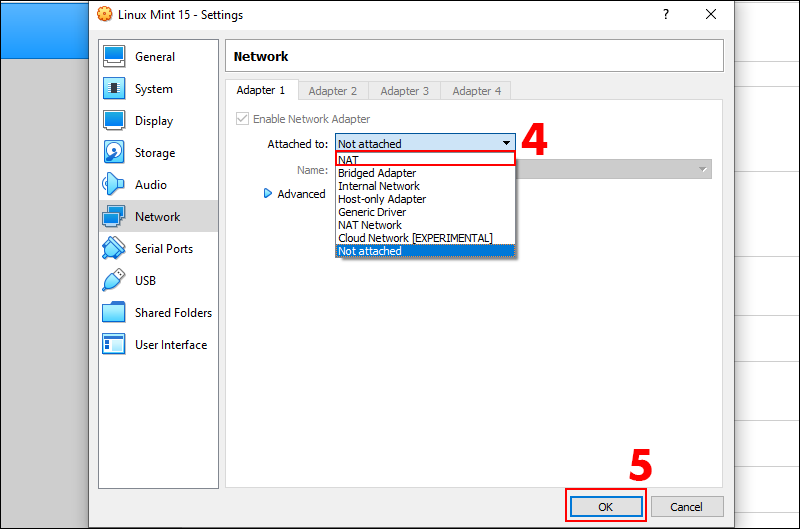Click the Serial Ports connector icon
The image size is (800, 529).
tap(113, 248)
